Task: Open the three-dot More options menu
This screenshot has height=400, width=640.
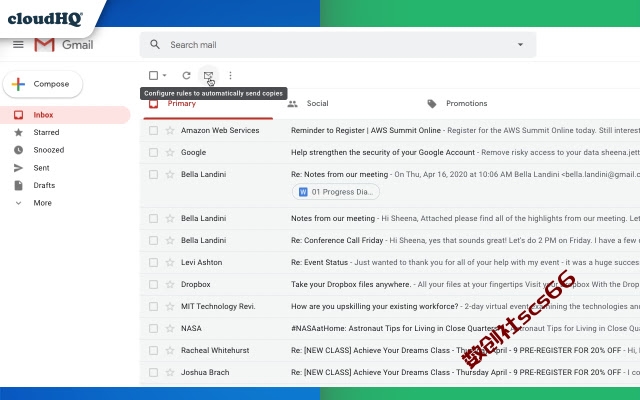Action: (230, 76)
